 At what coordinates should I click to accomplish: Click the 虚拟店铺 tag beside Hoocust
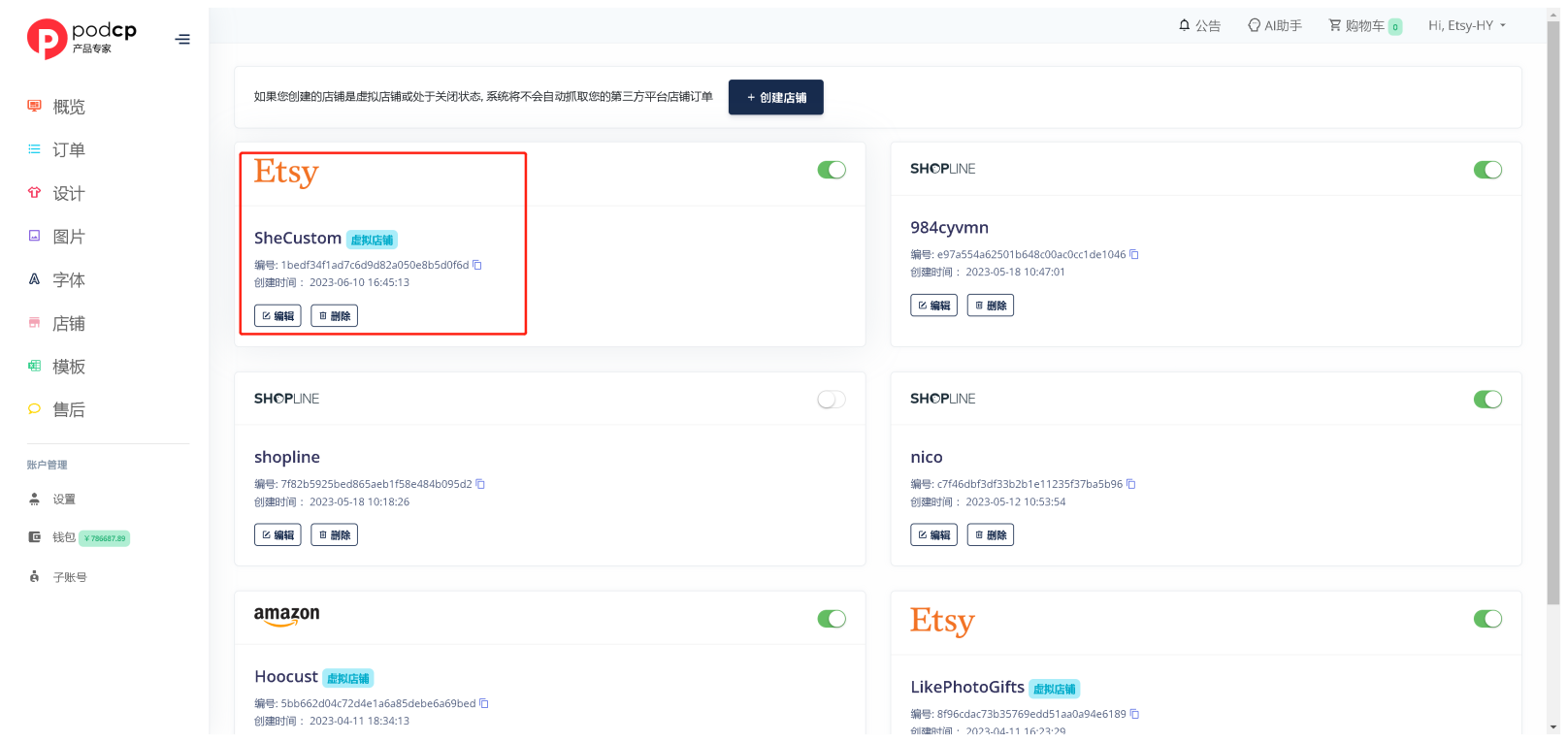(348, 678)
